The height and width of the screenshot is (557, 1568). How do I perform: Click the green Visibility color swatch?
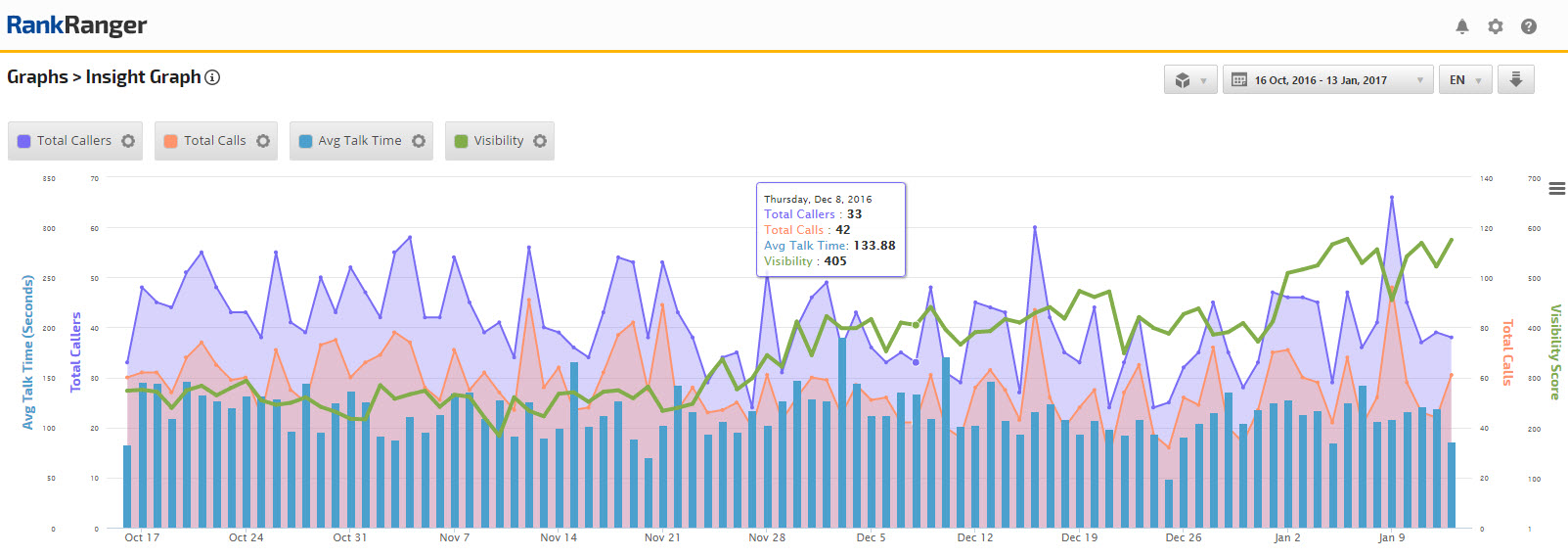[x=462, y=141]
